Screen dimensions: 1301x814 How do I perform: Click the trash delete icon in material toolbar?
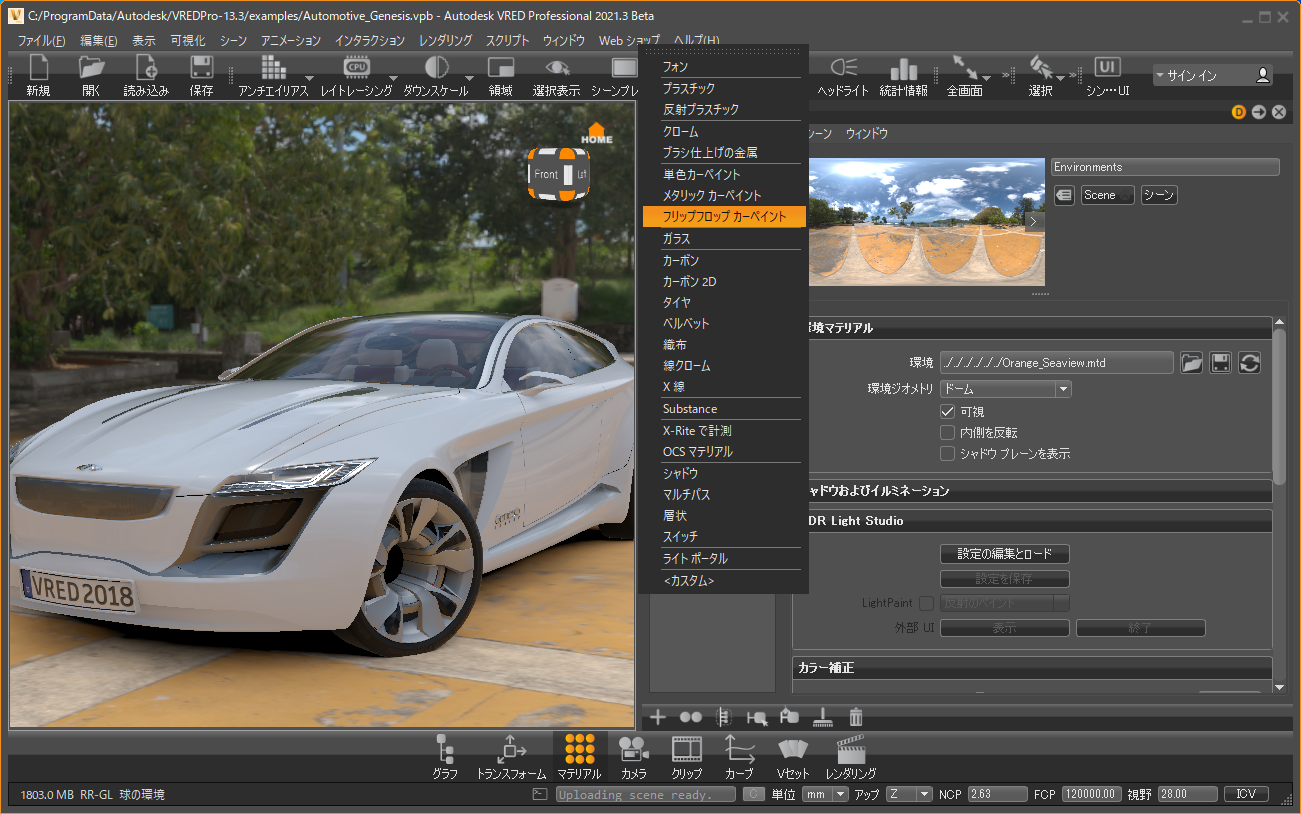(x=856, y=717)
